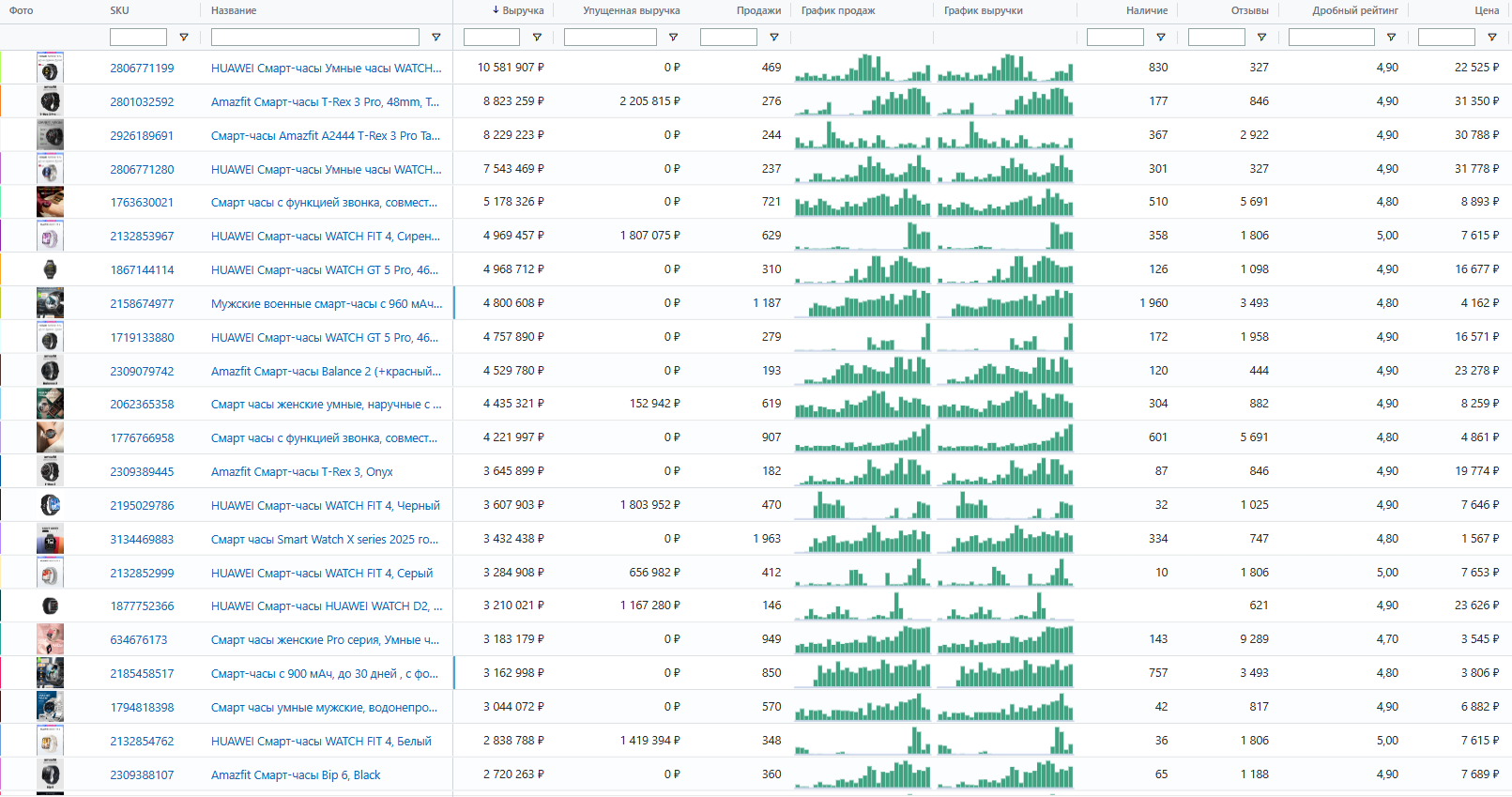Open the Наличие column filter funnel
1512x797 pixels.
(x=1161, y=38)
